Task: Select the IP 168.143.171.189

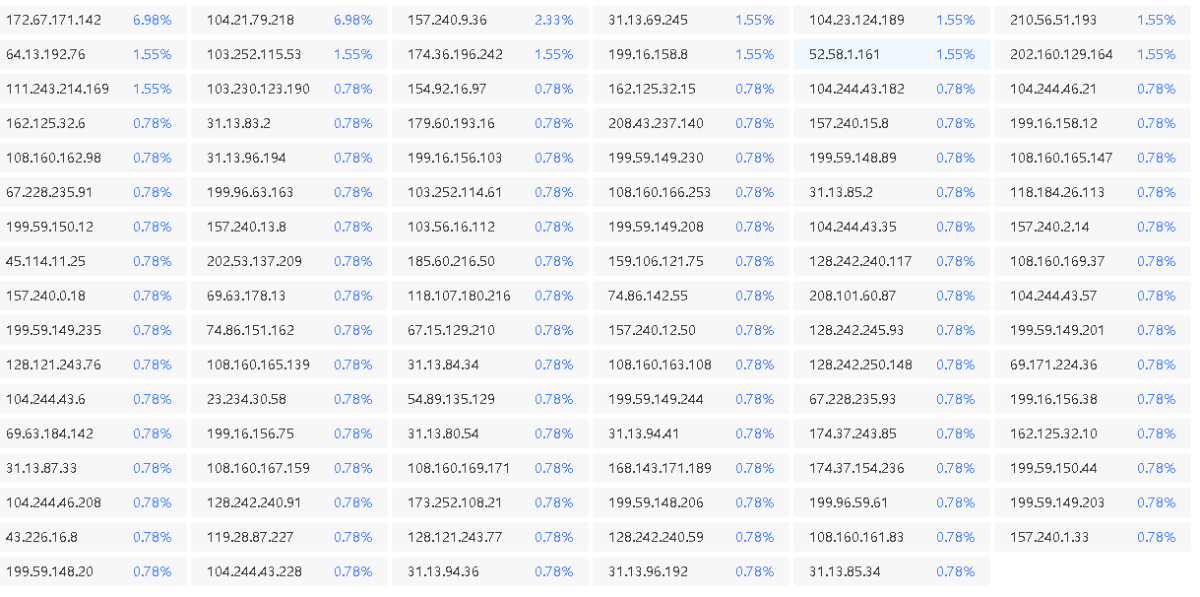Action: click(x=660, y=468)
